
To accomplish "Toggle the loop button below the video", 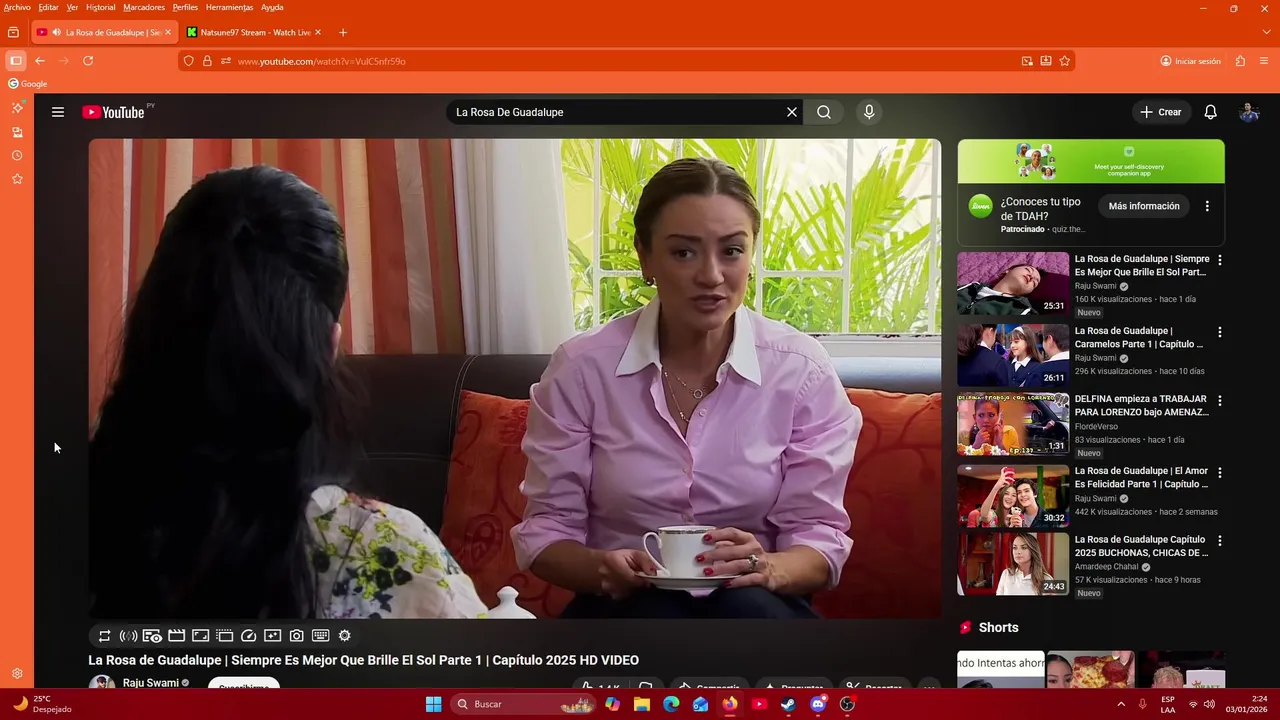I will coord(104,636).
